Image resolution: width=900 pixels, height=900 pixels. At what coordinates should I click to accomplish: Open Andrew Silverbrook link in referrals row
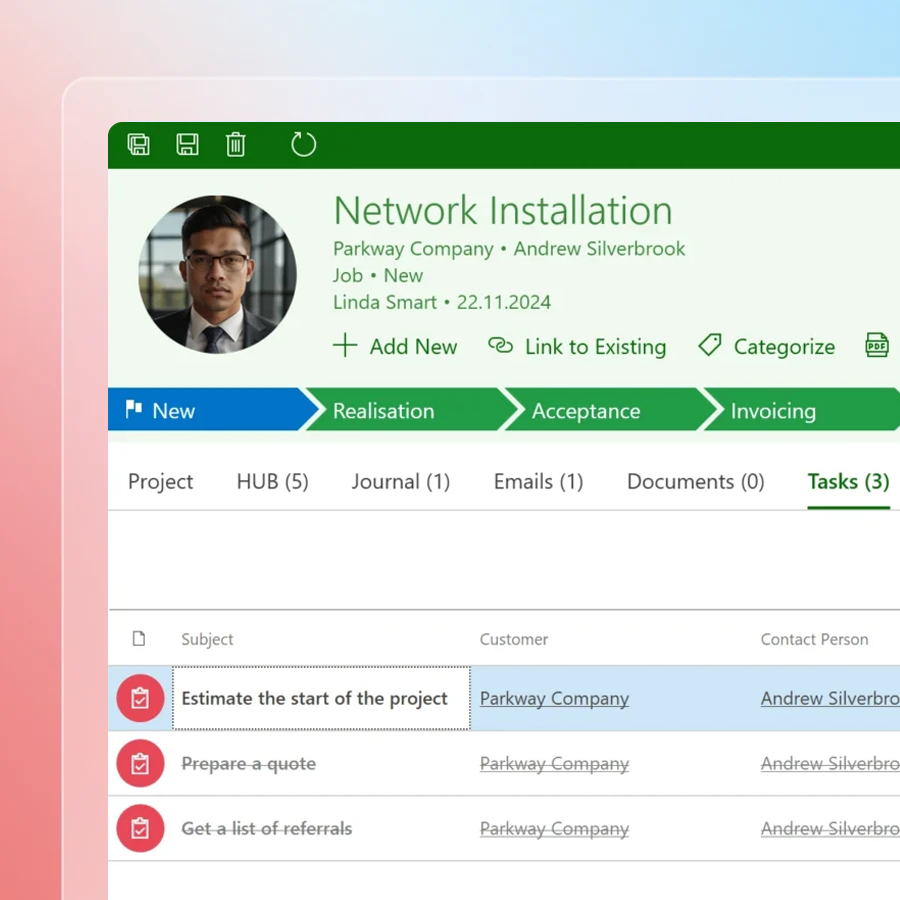830,828
